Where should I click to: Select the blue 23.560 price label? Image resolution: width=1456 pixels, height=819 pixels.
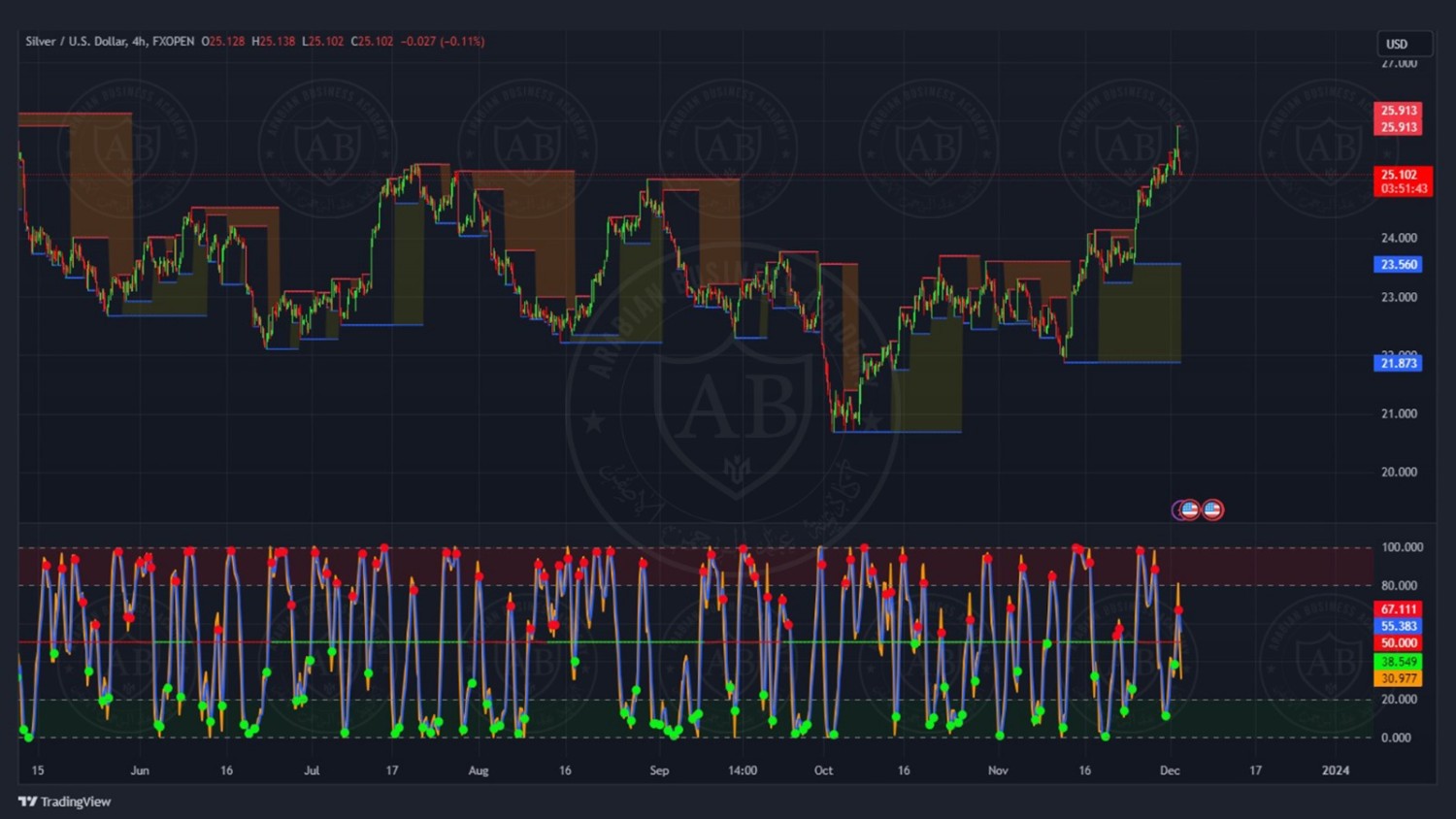[x=1399, y=264]
